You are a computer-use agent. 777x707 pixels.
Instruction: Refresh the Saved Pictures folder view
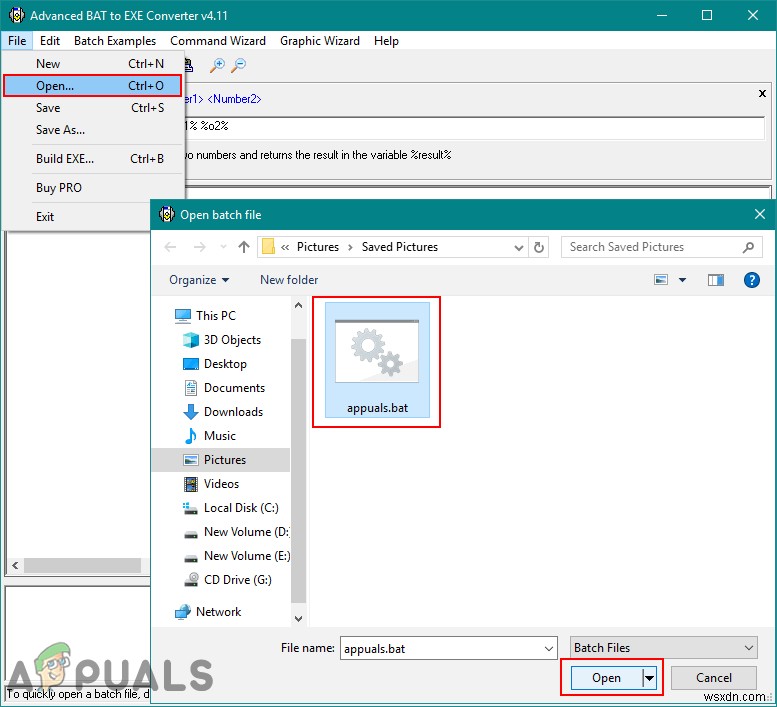click(x=539, y=247)
